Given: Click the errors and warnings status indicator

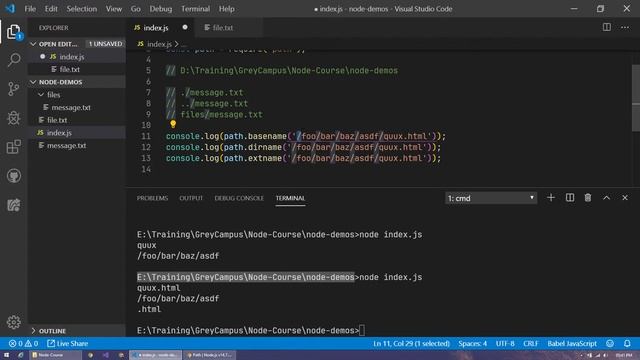Looking at the screenshot, I should click(x=23, y=343).
